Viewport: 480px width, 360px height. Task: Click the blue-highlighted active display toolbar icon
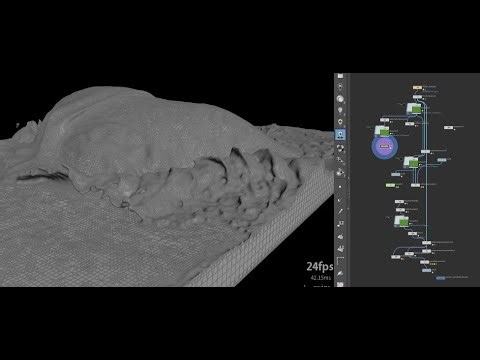(340, 135)
